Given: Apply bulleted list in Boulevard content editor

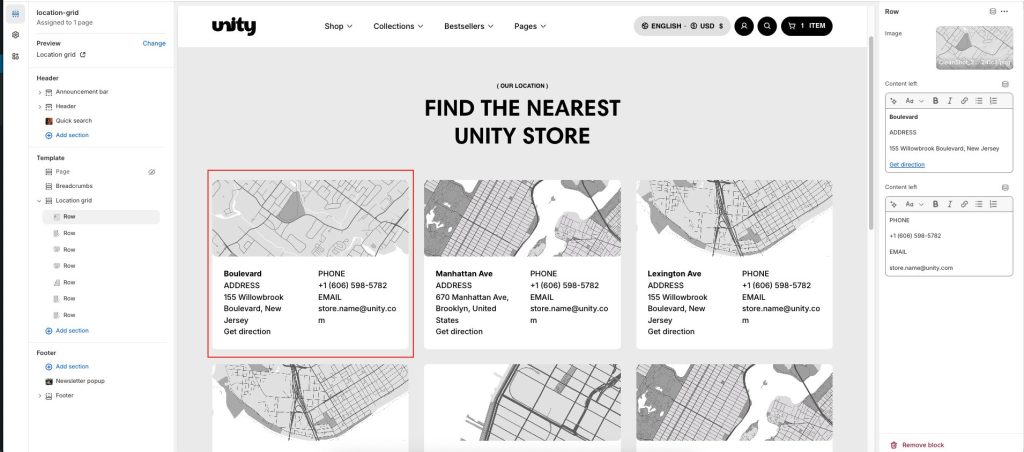Looking at the screenshot, I should pyautogui.click(x=978, y=101).
